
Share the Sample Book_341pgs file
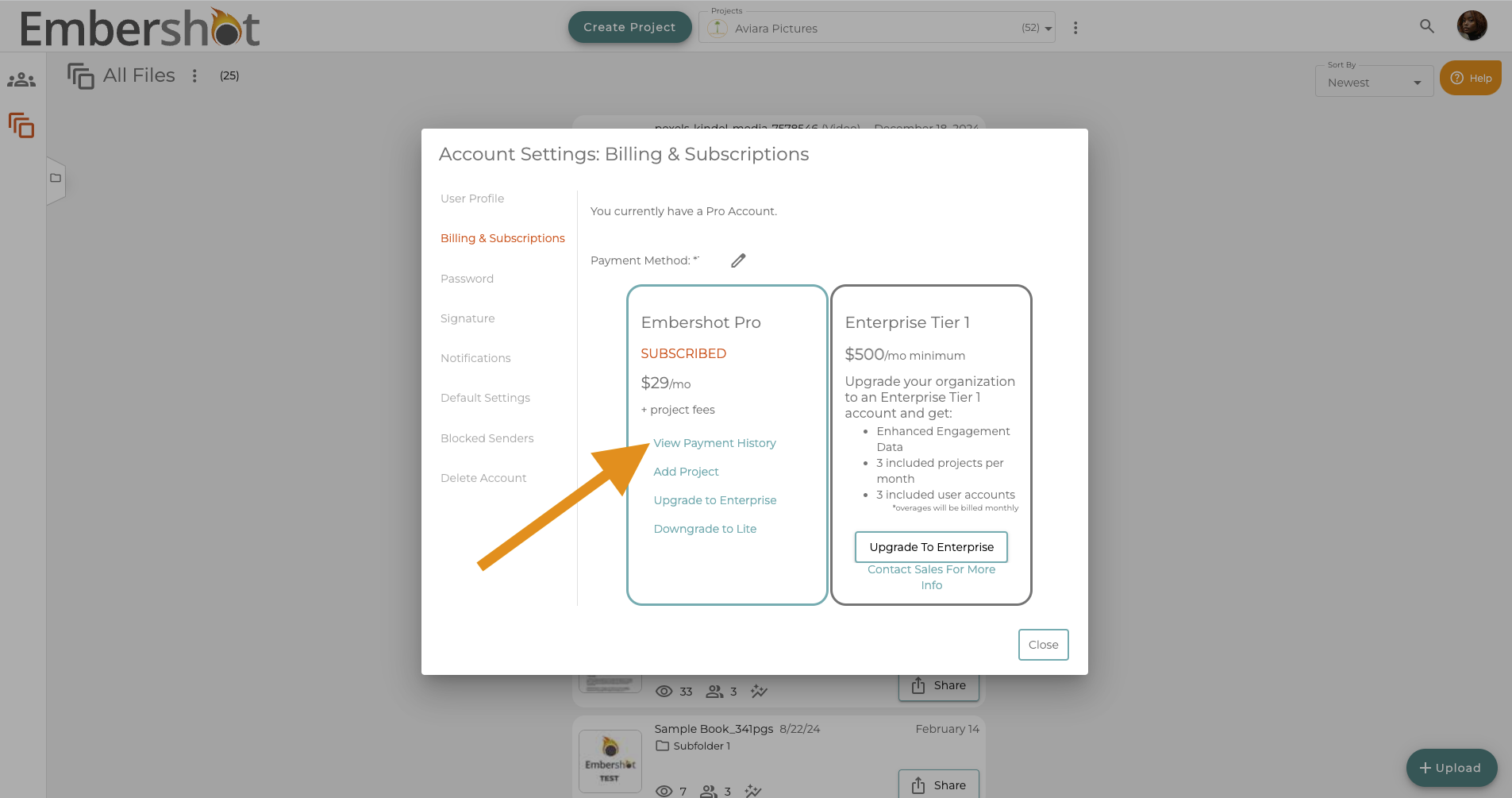click(x=938, y=785)
